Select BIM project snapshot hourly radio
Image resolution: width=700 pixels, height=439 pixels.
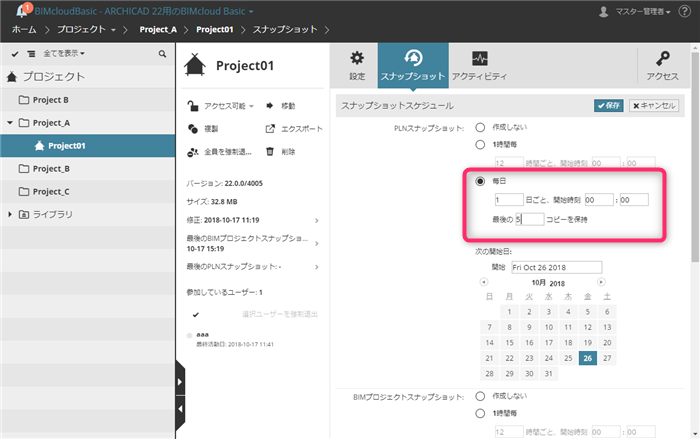point(480,414)
